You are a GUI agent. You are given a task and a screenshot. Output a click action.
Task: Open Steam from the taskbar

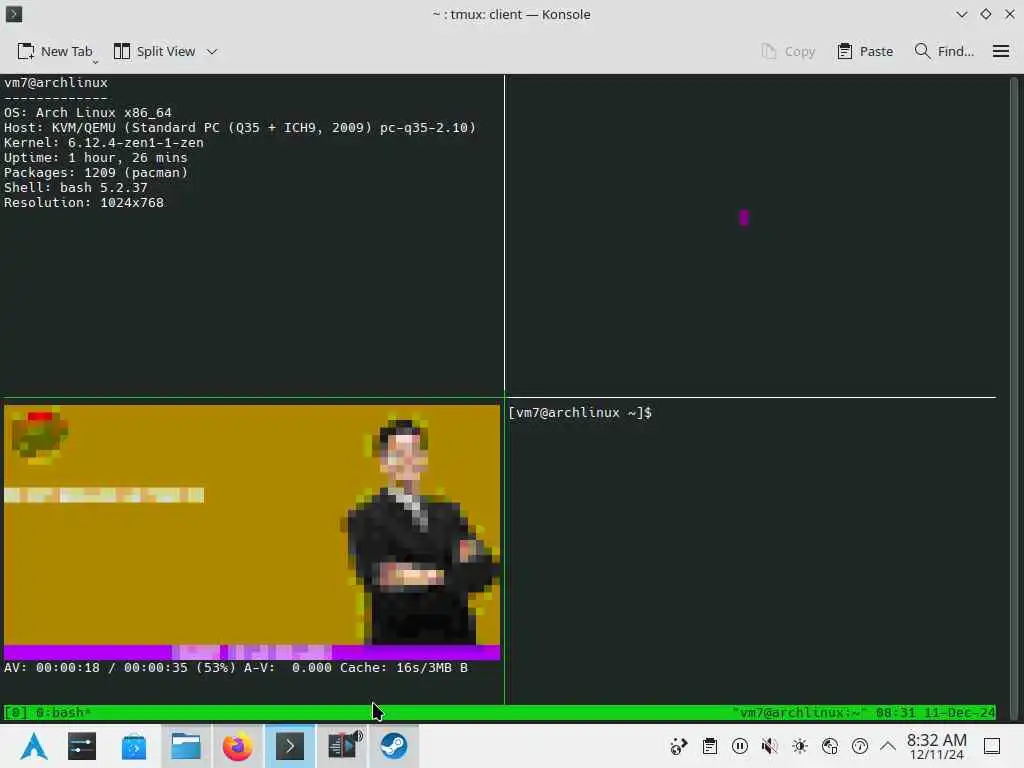(394, 746)
